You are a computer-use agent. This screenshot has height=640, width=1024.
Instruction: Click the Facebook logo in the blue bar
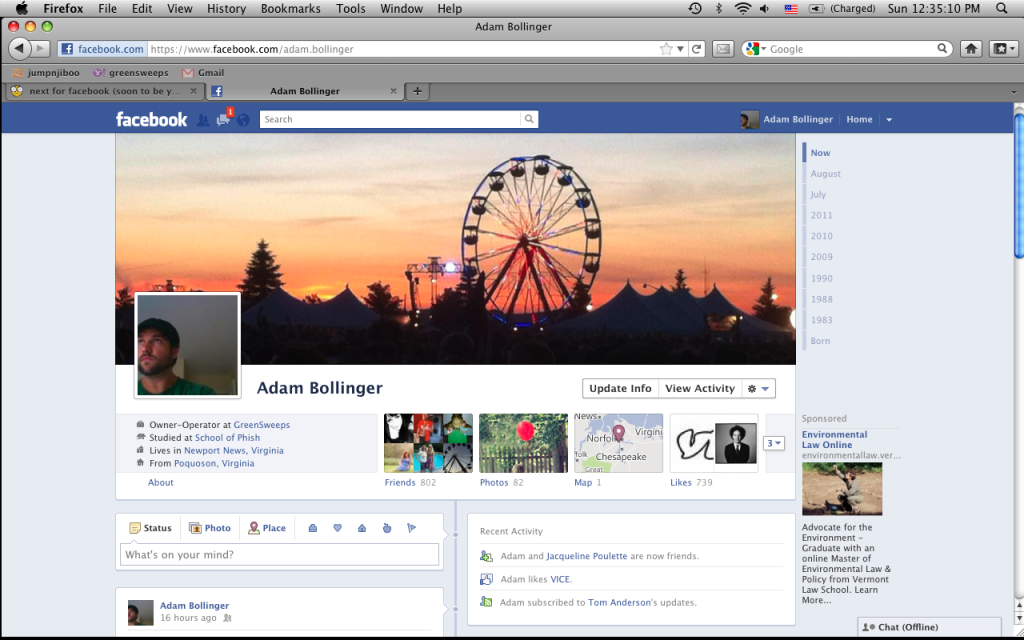coord(152,120)
